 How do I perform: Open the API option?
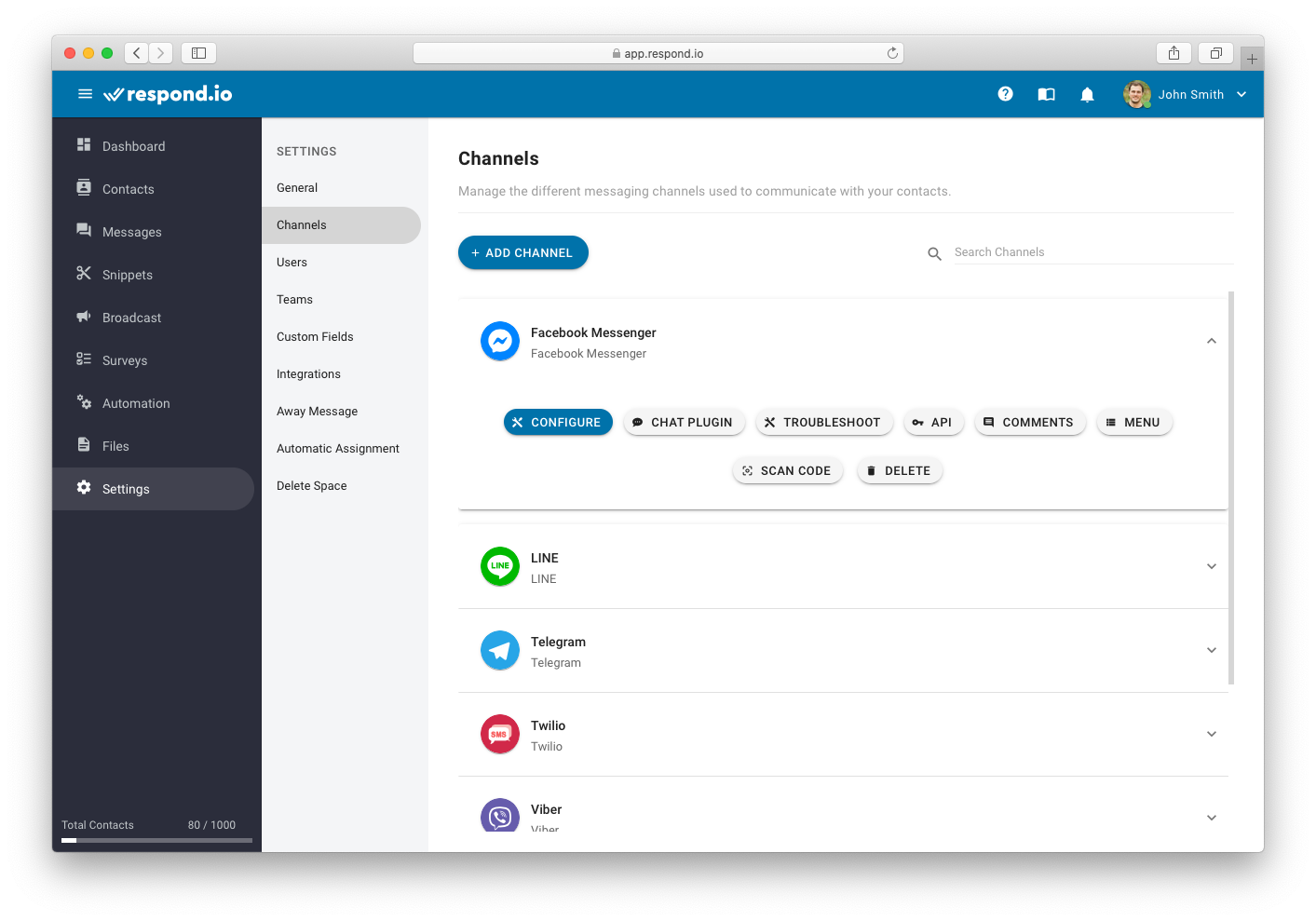point(933,422)
